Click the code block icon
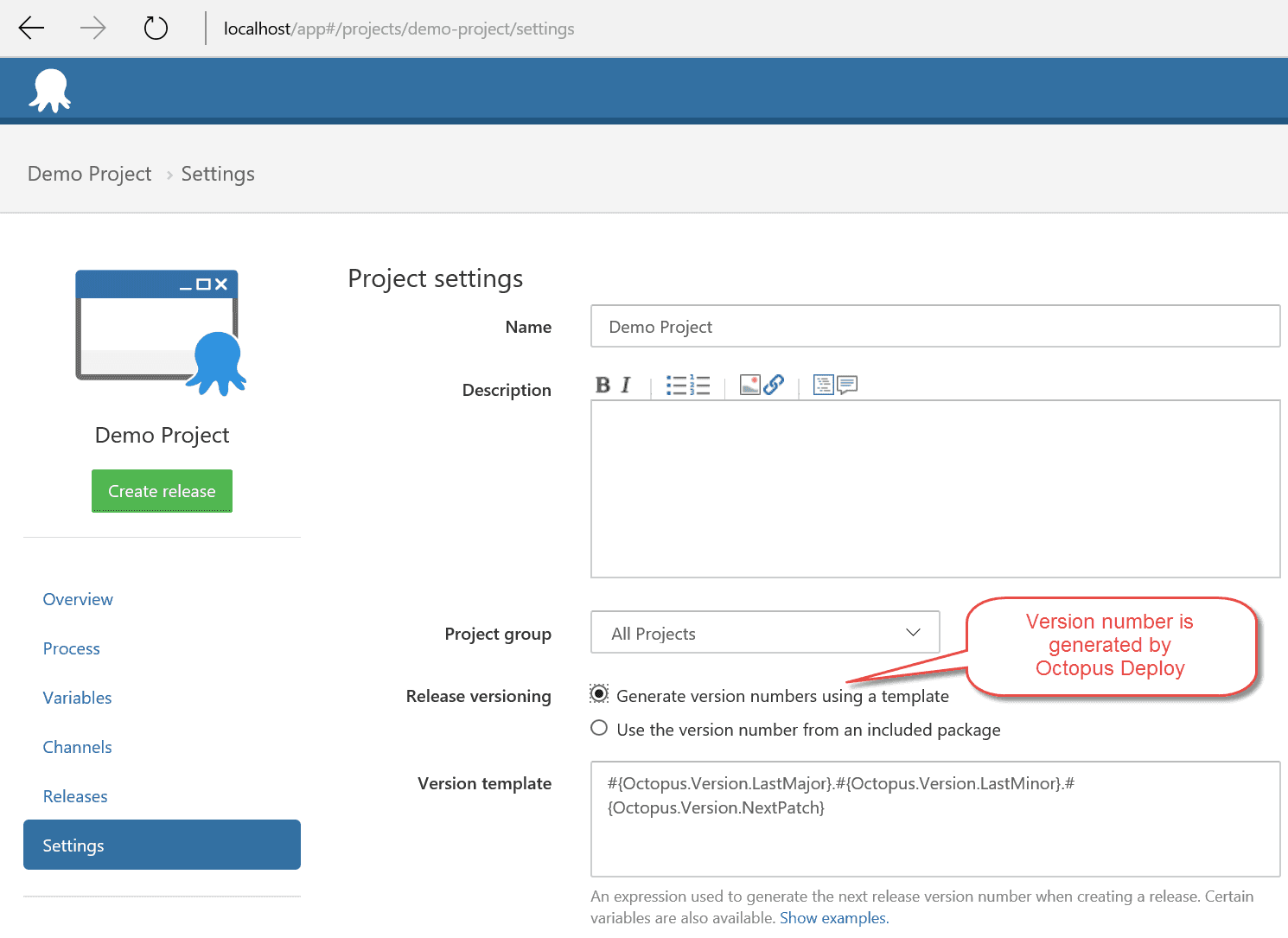 tap(823, 385)
